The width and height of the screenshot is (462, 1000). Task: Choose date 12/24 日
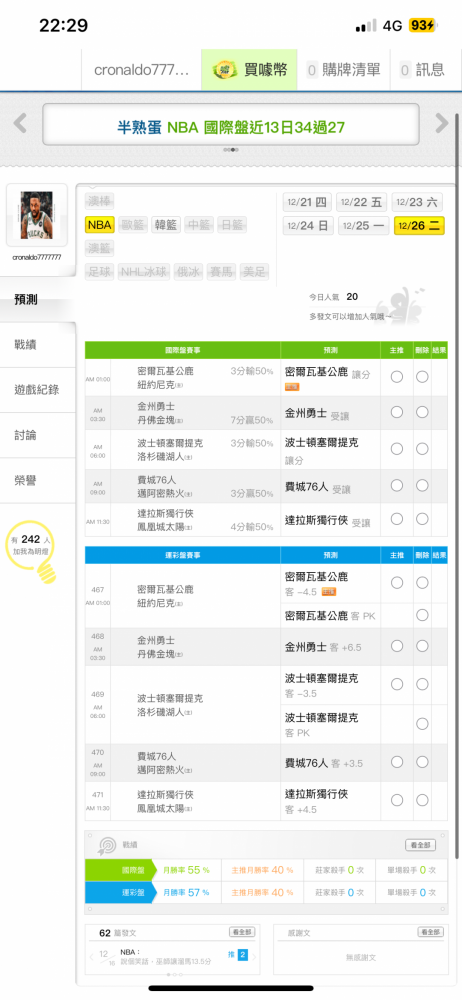(x=308, y=225)
